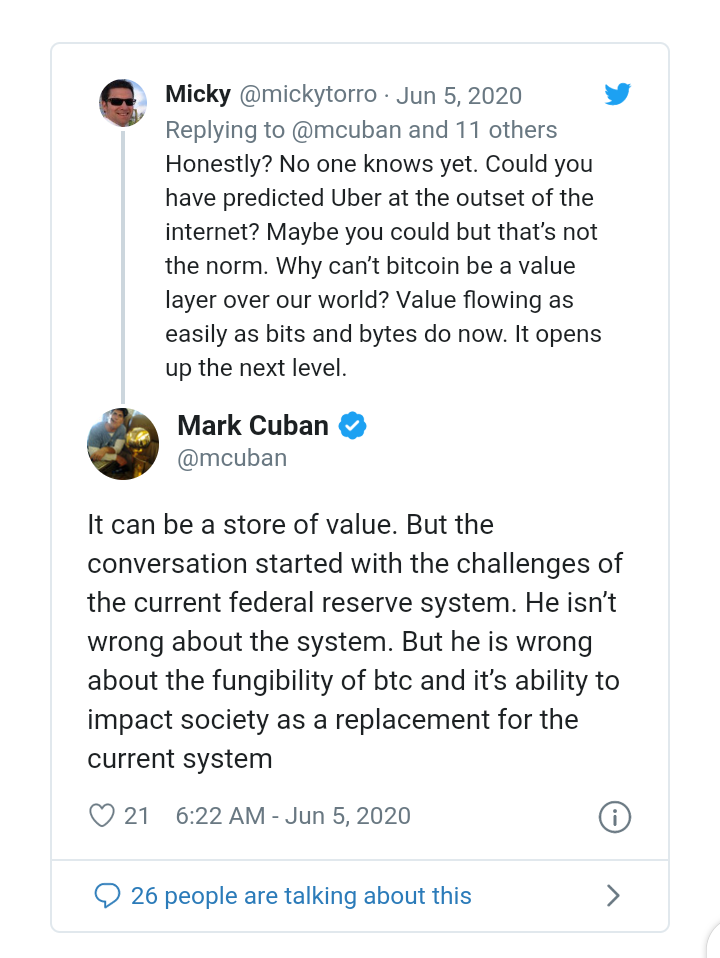Click the Micky display name
The width and height of the screenshot is (720, 958).
pos(198,94)
